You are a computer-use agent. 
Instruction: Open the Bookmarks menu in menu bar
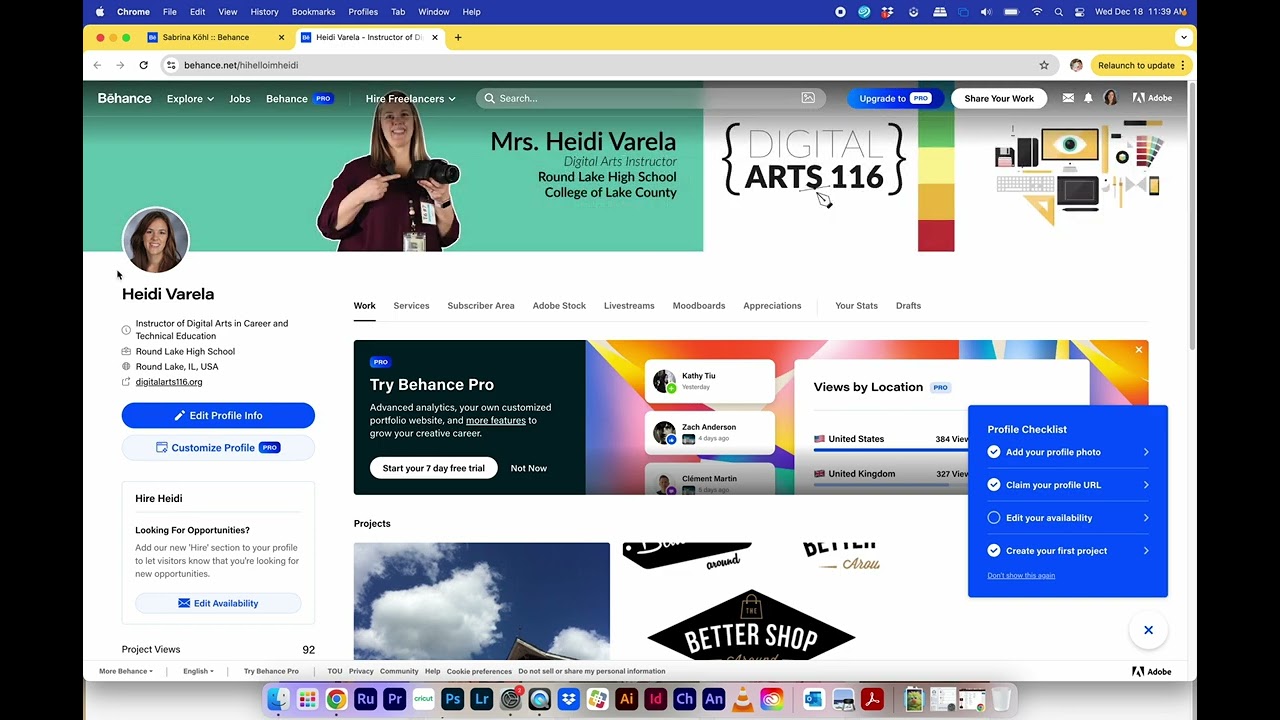click(313, 12)
